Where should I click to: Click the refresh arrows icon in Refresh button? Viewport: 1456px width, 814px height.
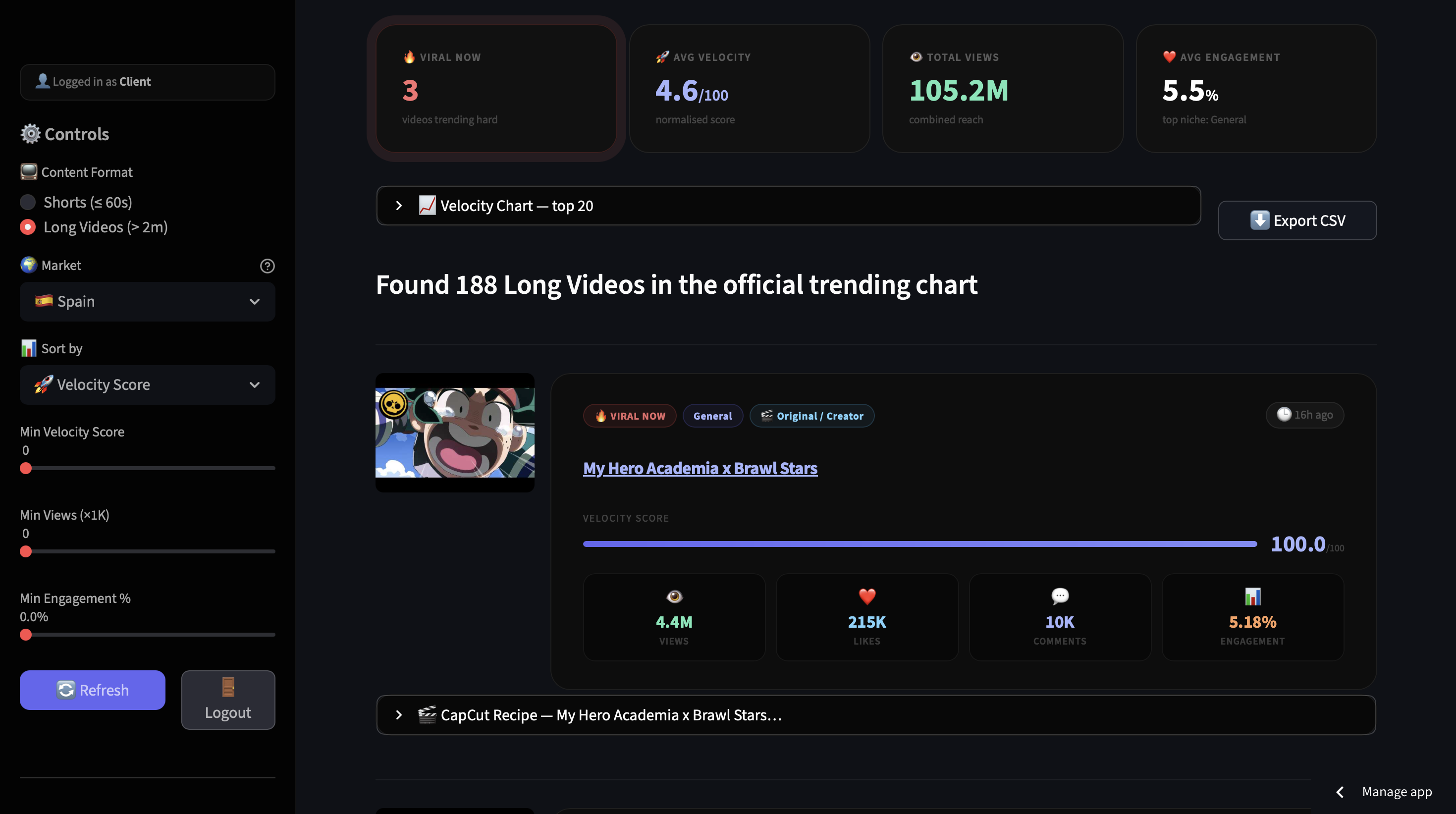click(x=65, y=690)
